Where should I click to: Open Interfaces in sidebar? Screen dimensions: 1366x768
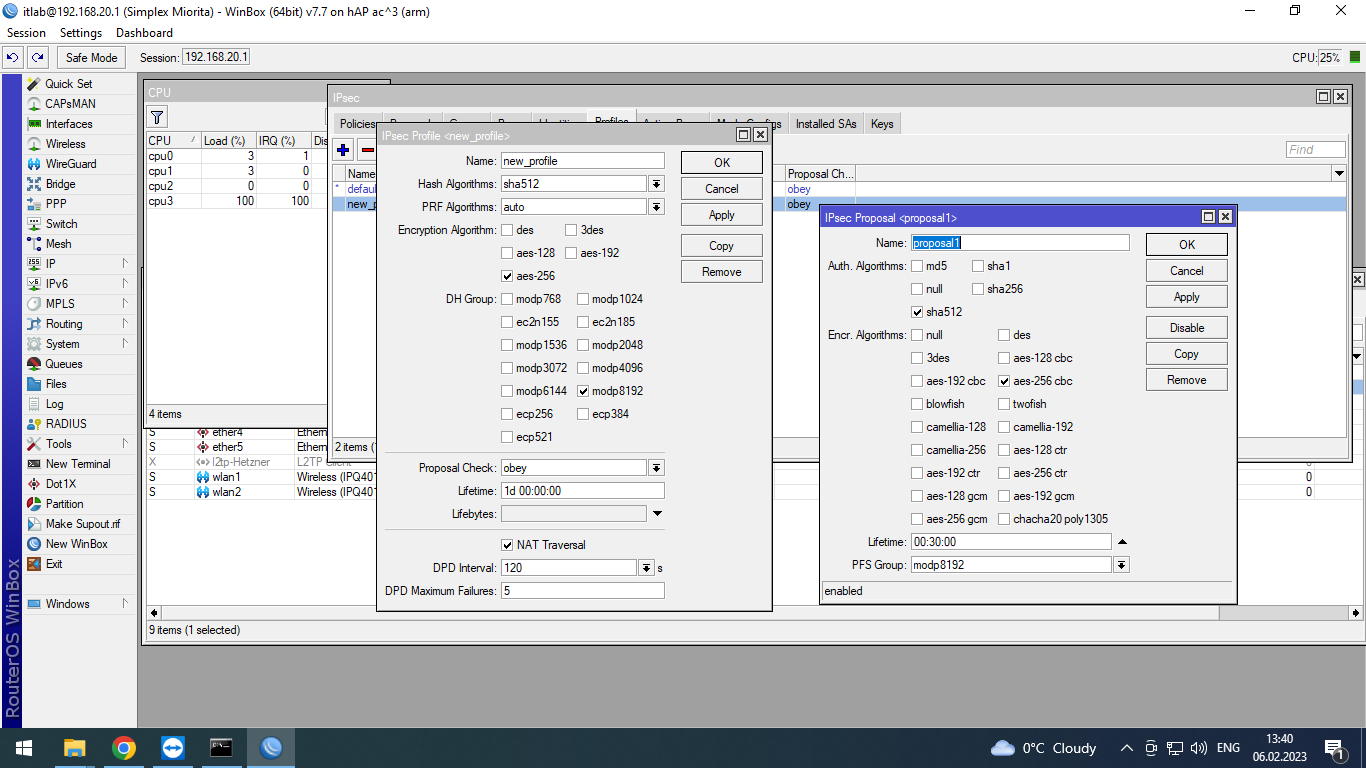68,124
